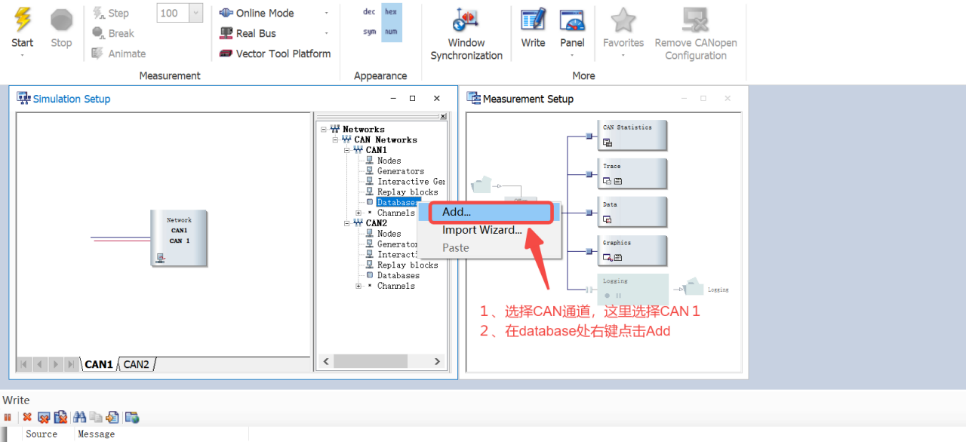This screenshot has width=966, height=442.
Task: Select Replay blocks under CAN1
Action: (408, 192)
